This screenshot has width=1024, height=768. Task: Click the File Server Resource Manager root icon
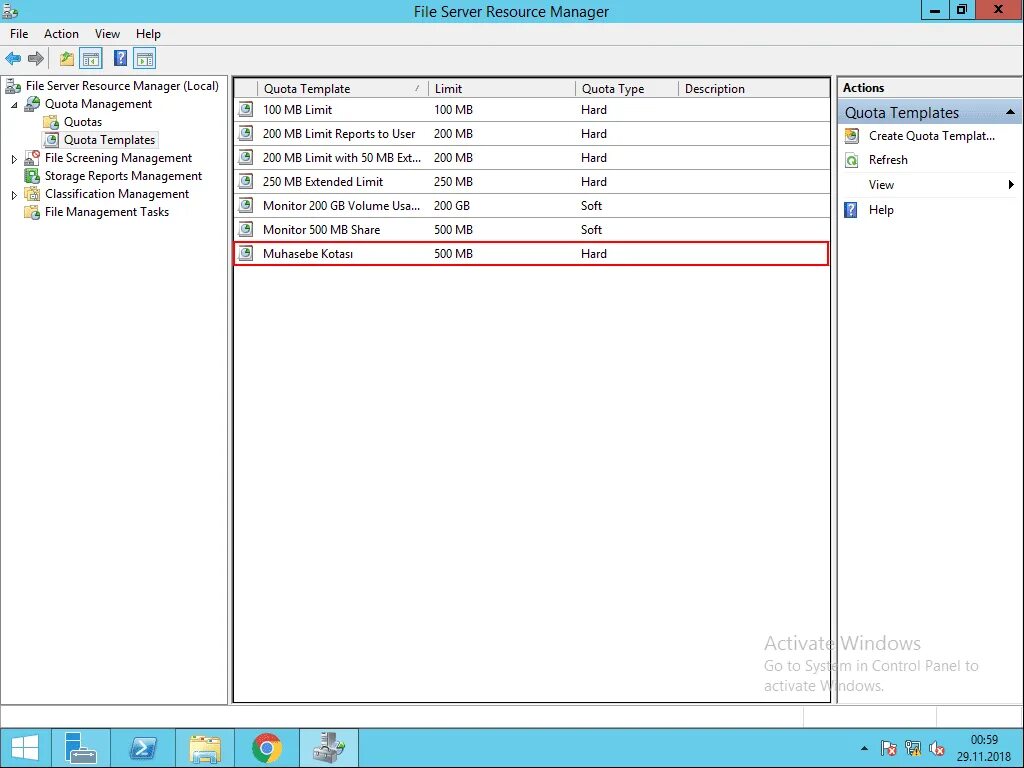click(x=12, y=86)
